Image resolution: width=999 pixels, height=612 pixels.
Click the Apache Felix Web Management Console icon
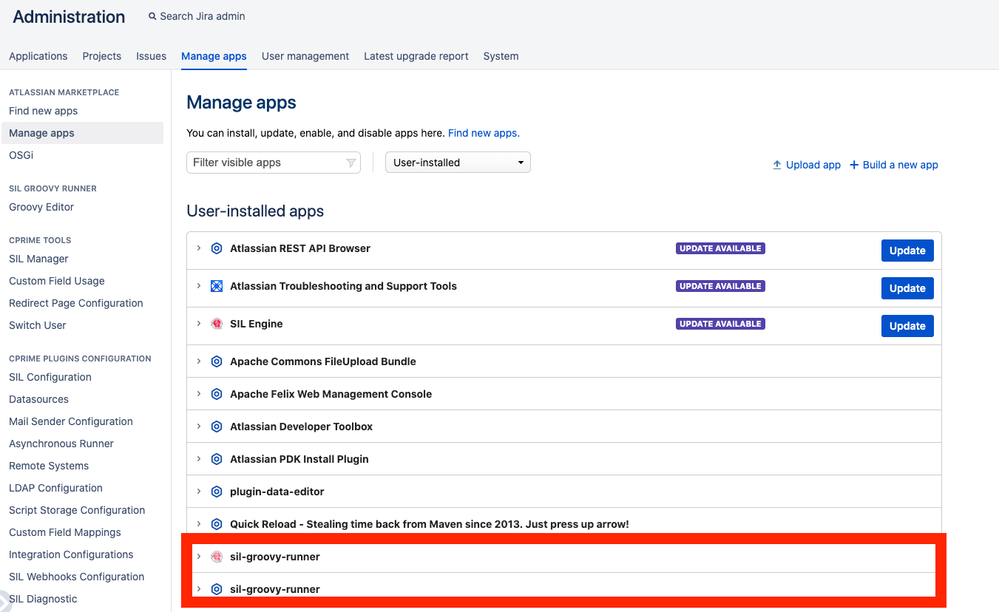pyautogui.click(x=217, y=394)
